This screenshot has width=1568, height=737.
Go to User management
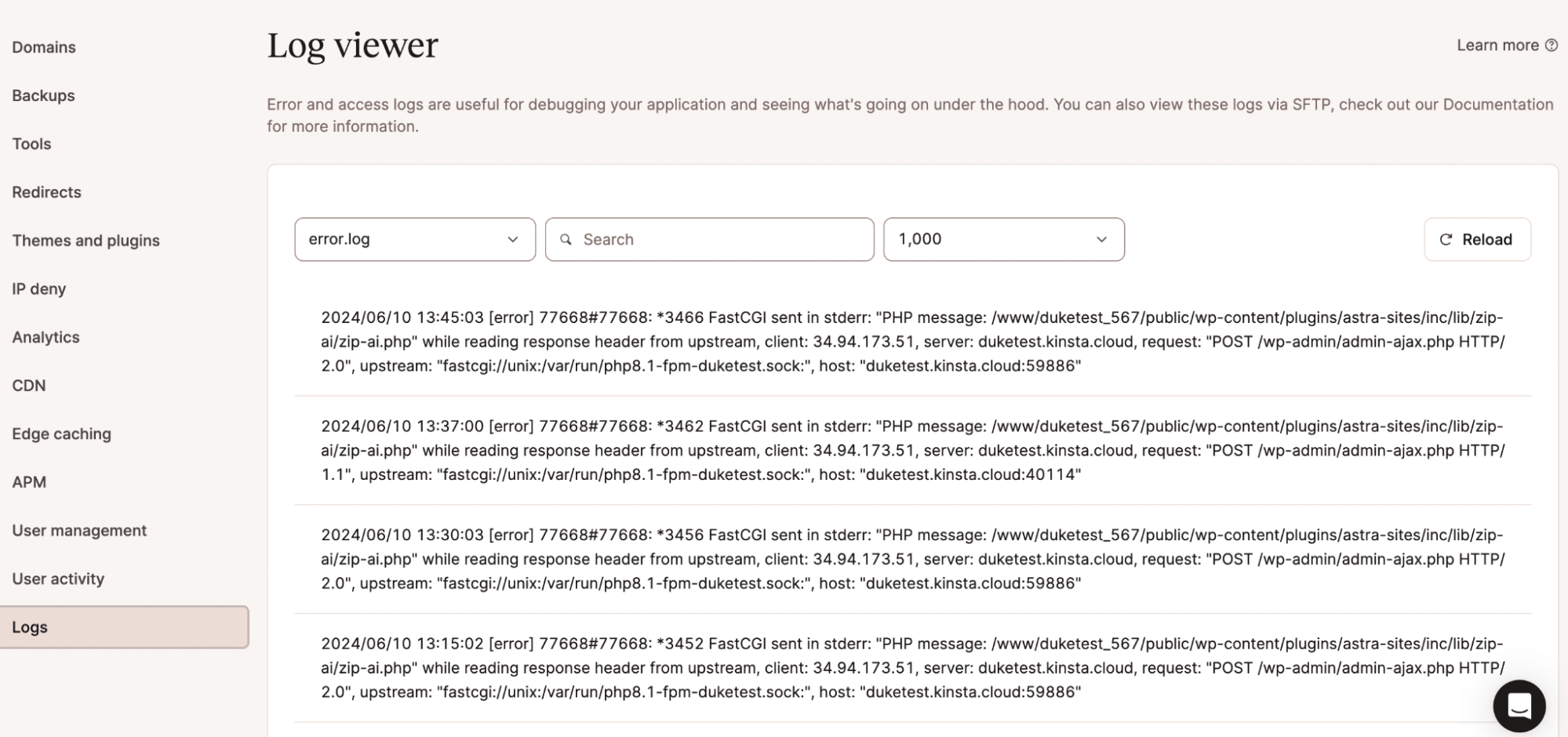click(x=79, y=531)
